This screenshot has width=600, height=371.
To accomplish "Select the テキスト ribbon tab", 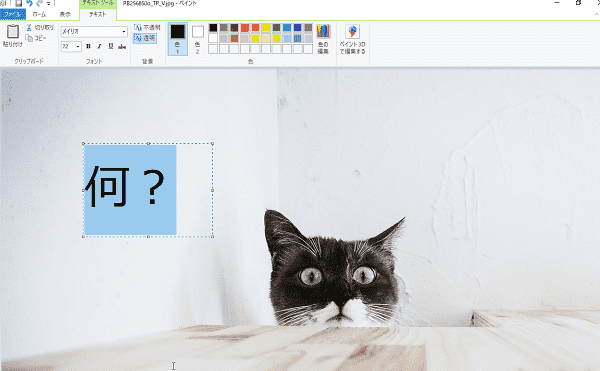I will (x=98, y=15).
